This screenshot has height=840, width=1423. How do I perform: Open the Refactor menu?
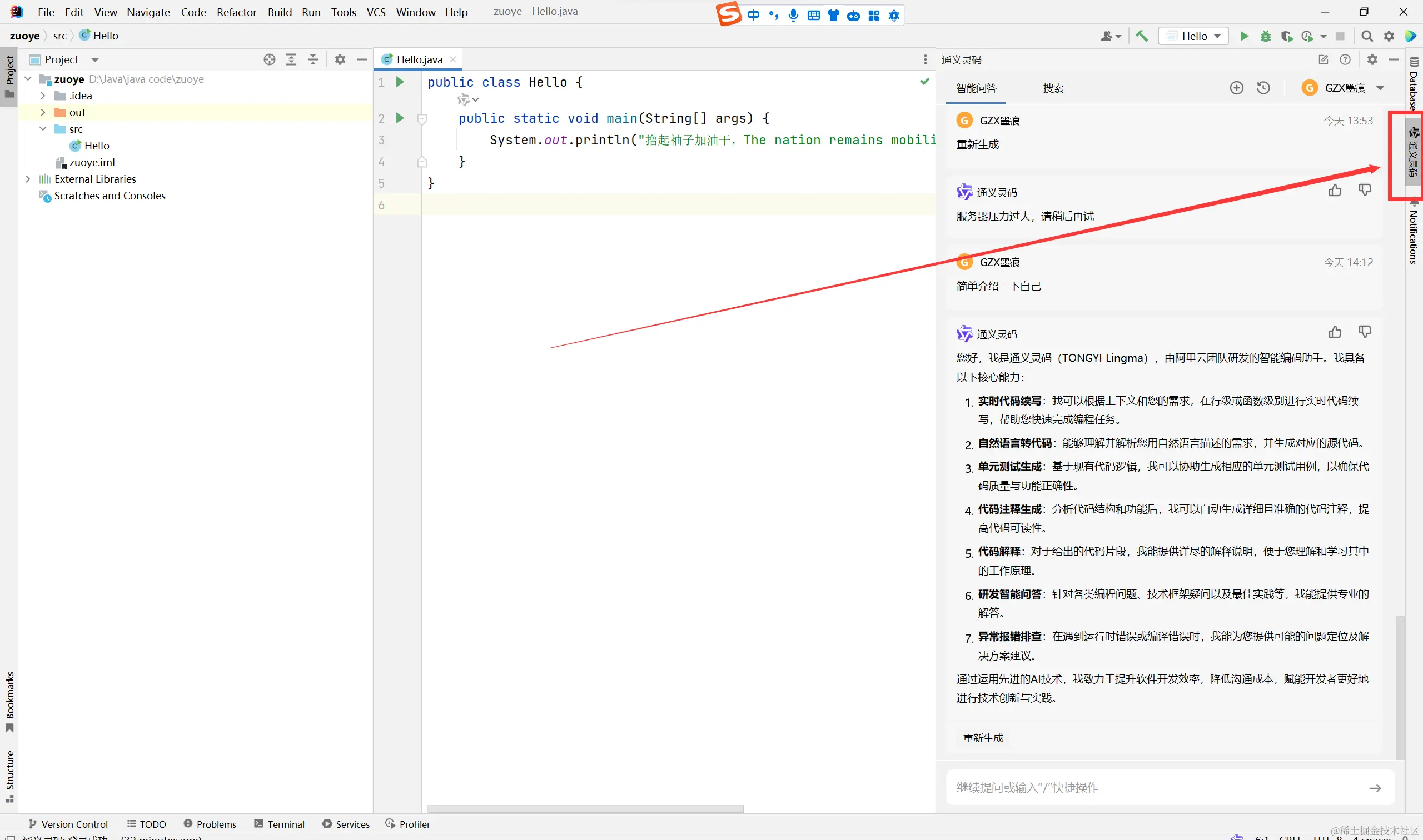(237, 12)
